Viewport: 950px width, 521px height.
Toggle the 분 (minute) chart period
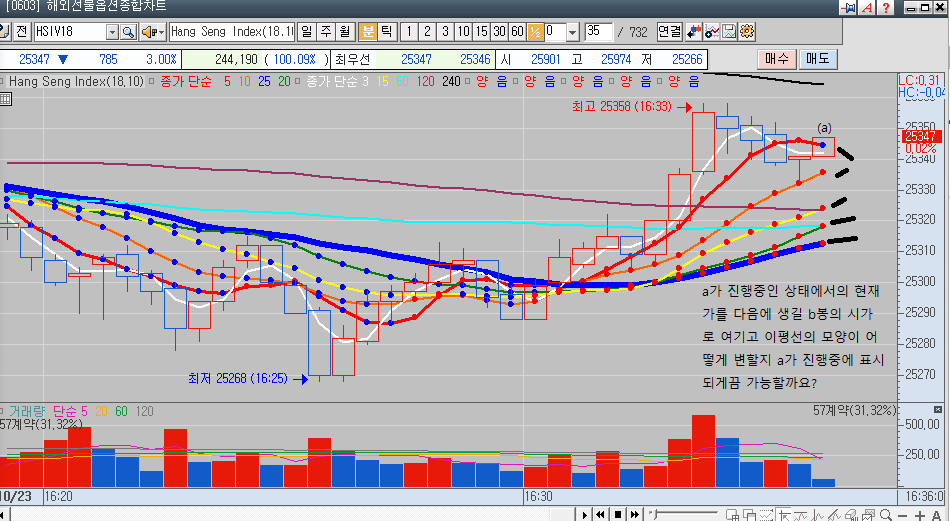[x=368, y=31]
